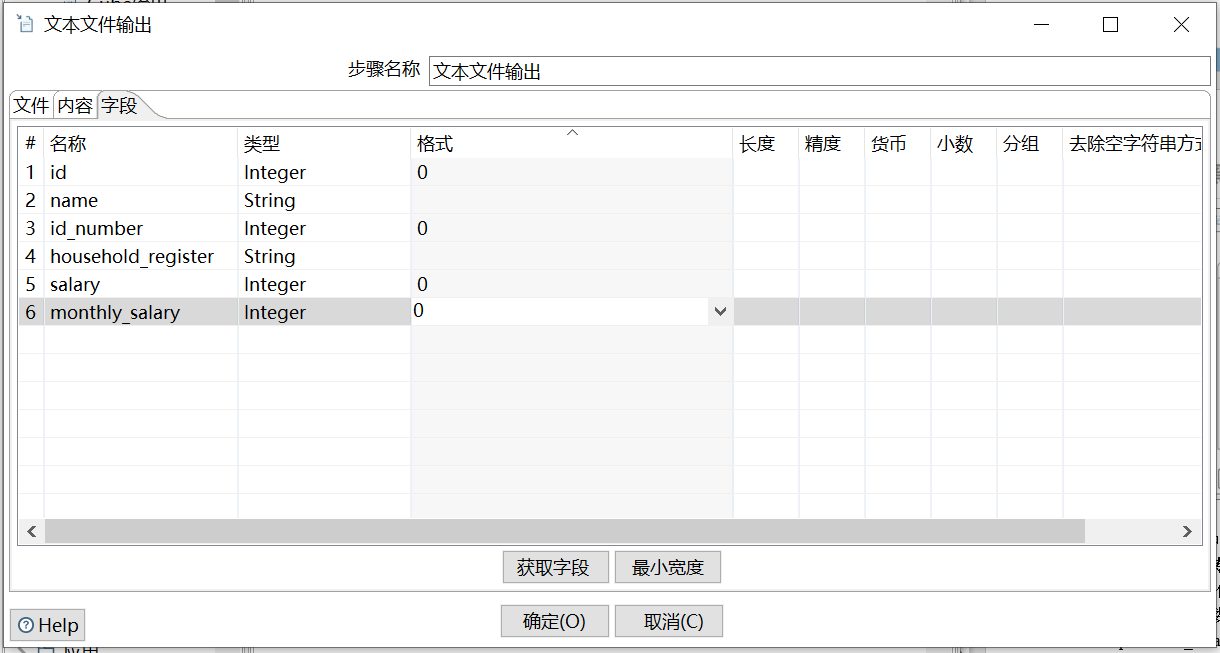Click the sort caret above the 格式 column
Image resolution: width=1220 pixels, height=653 pixels.
click(x=572, y=131)
